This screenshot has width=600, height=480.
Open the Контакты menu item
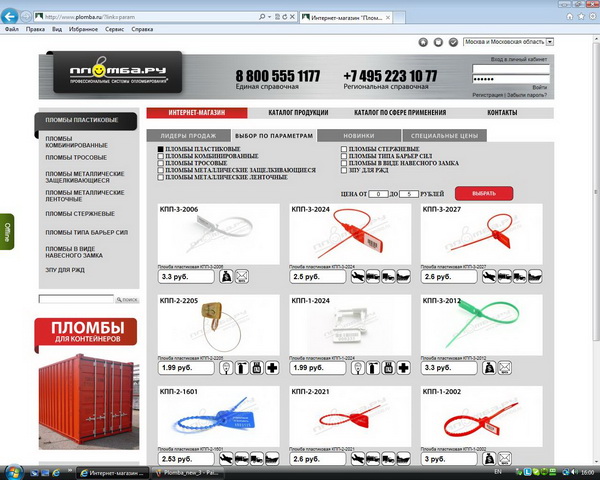[x=502, y=113]
